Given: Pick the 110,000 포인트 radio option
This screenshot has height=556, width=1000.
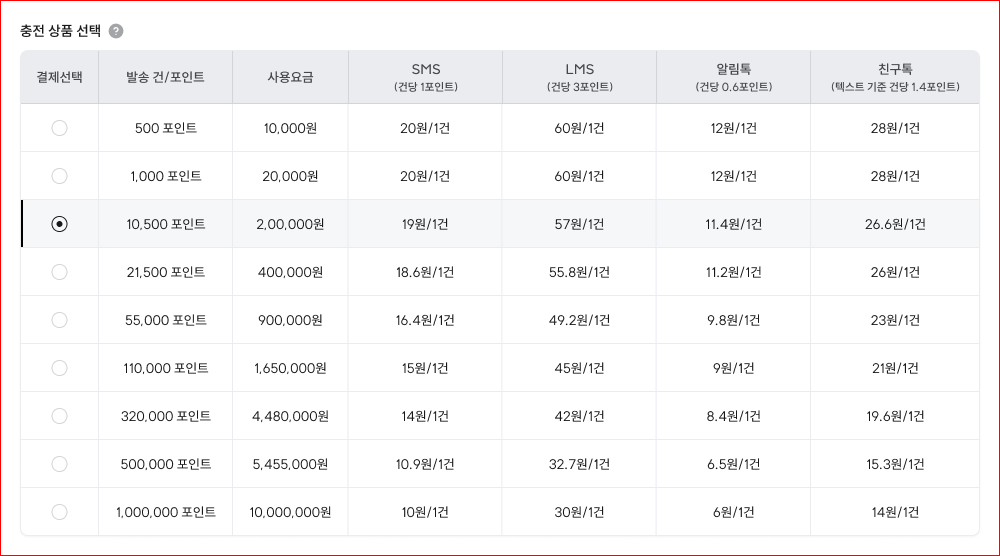Looking at the screenshot, I should [x=59, y=368].
